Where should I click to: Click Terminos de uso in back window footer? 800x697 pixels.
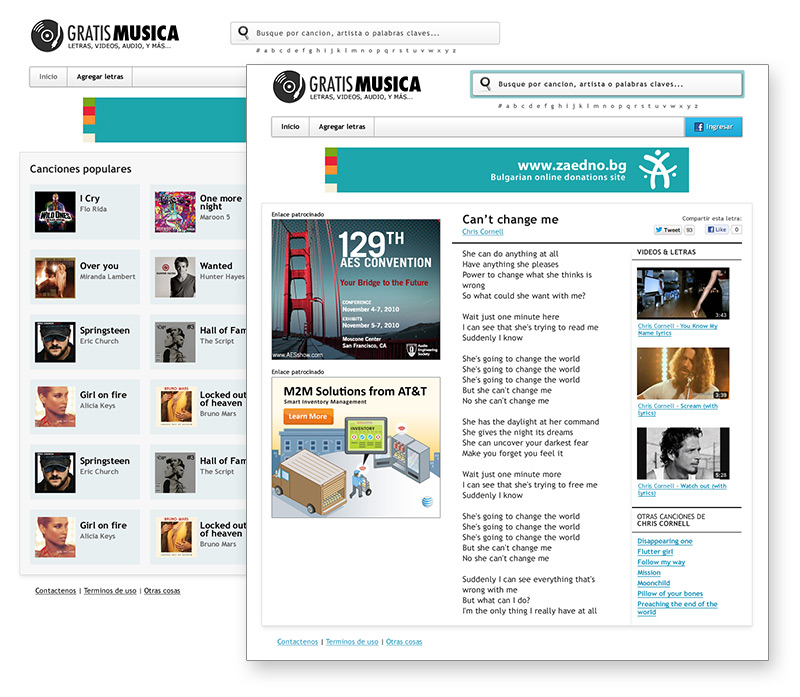[110, 591]
